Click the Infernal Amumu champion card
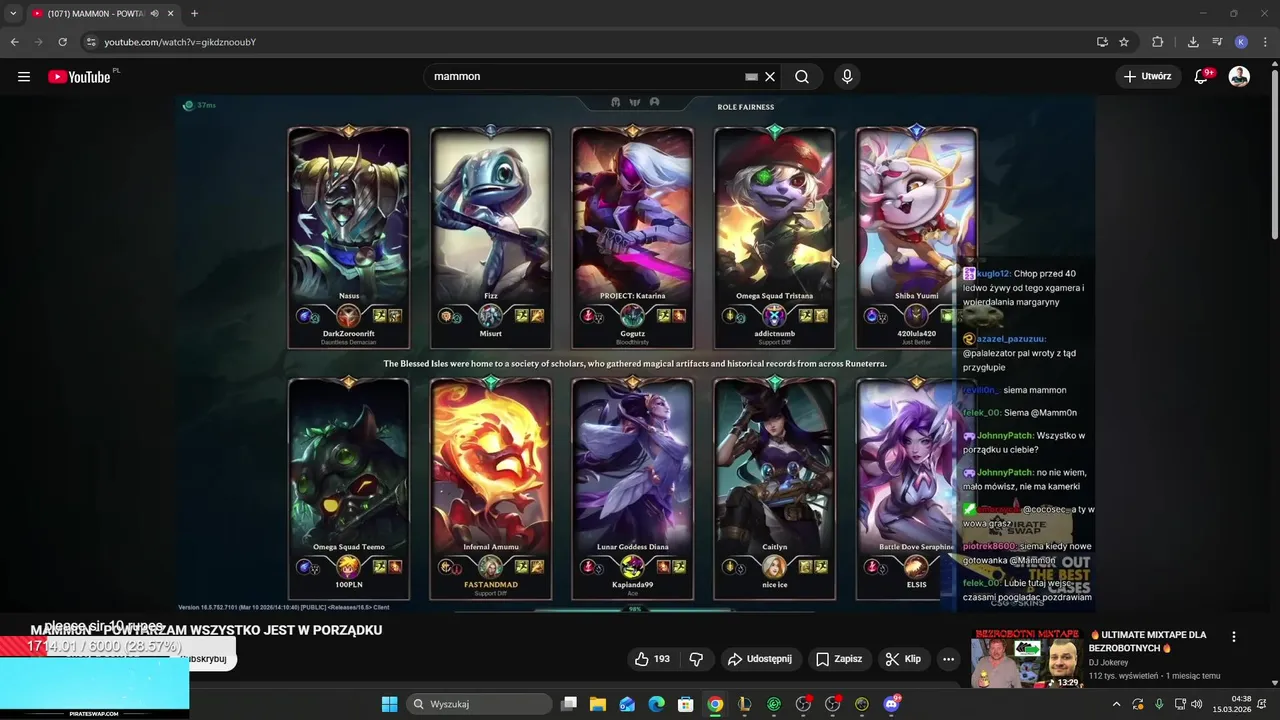This screenshot has height=720, width=1280. [490, 489]
